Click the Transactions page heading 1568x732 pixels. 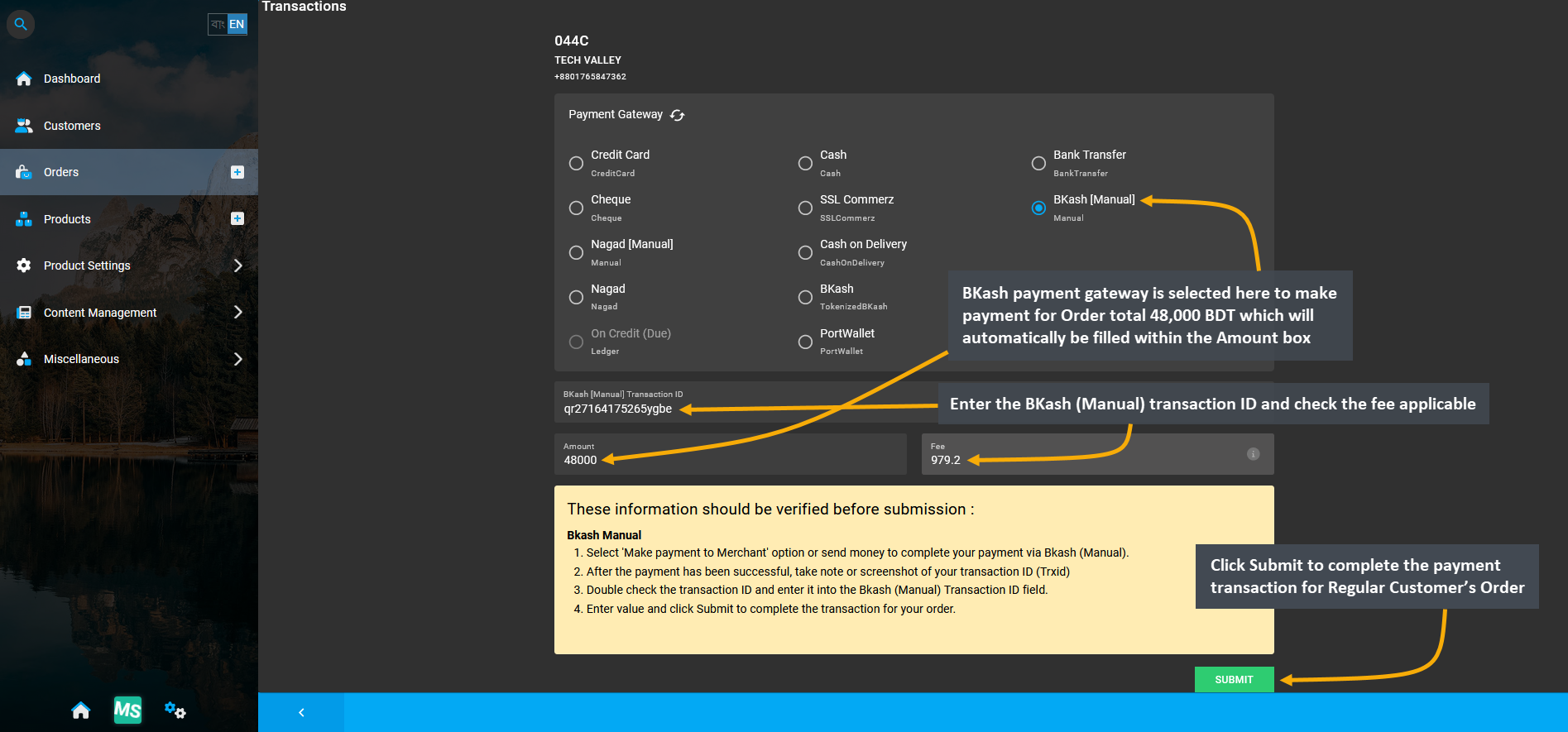pos(304,7)
